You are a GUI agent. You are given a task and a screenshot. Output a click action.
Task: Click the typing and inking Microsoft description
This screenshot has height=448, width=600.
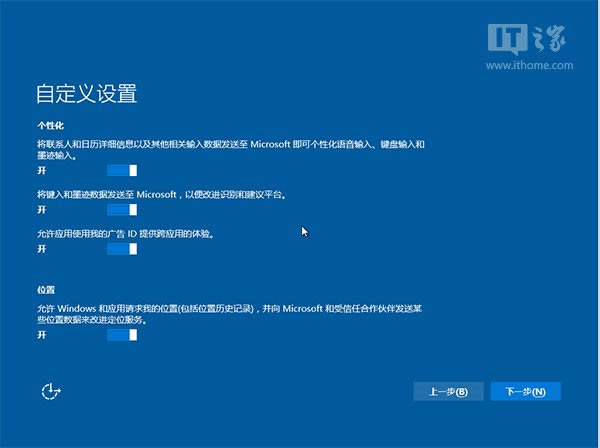[162, 194]
